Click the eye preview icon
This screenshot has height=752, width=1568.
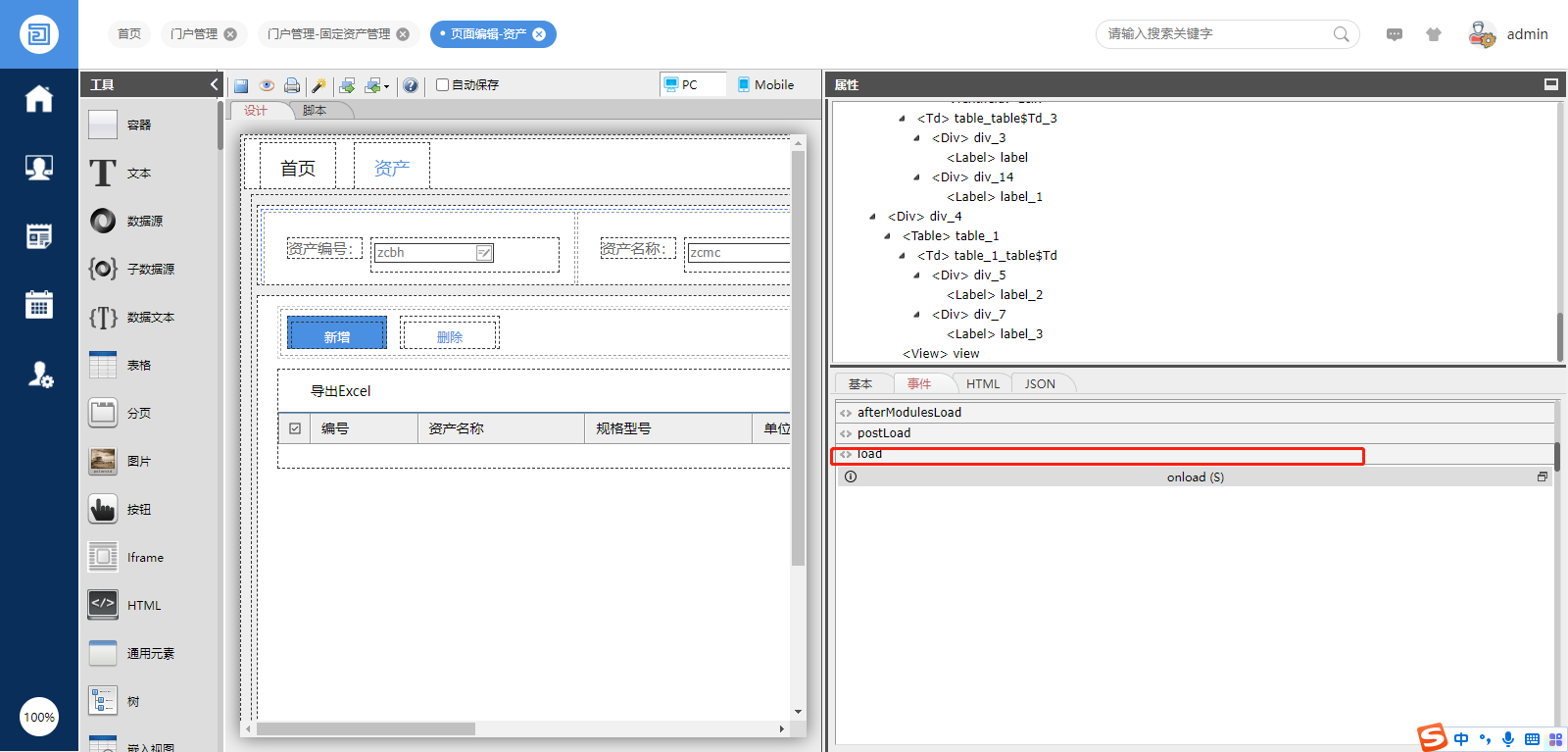pyautogui.click(x=267, y=85)
